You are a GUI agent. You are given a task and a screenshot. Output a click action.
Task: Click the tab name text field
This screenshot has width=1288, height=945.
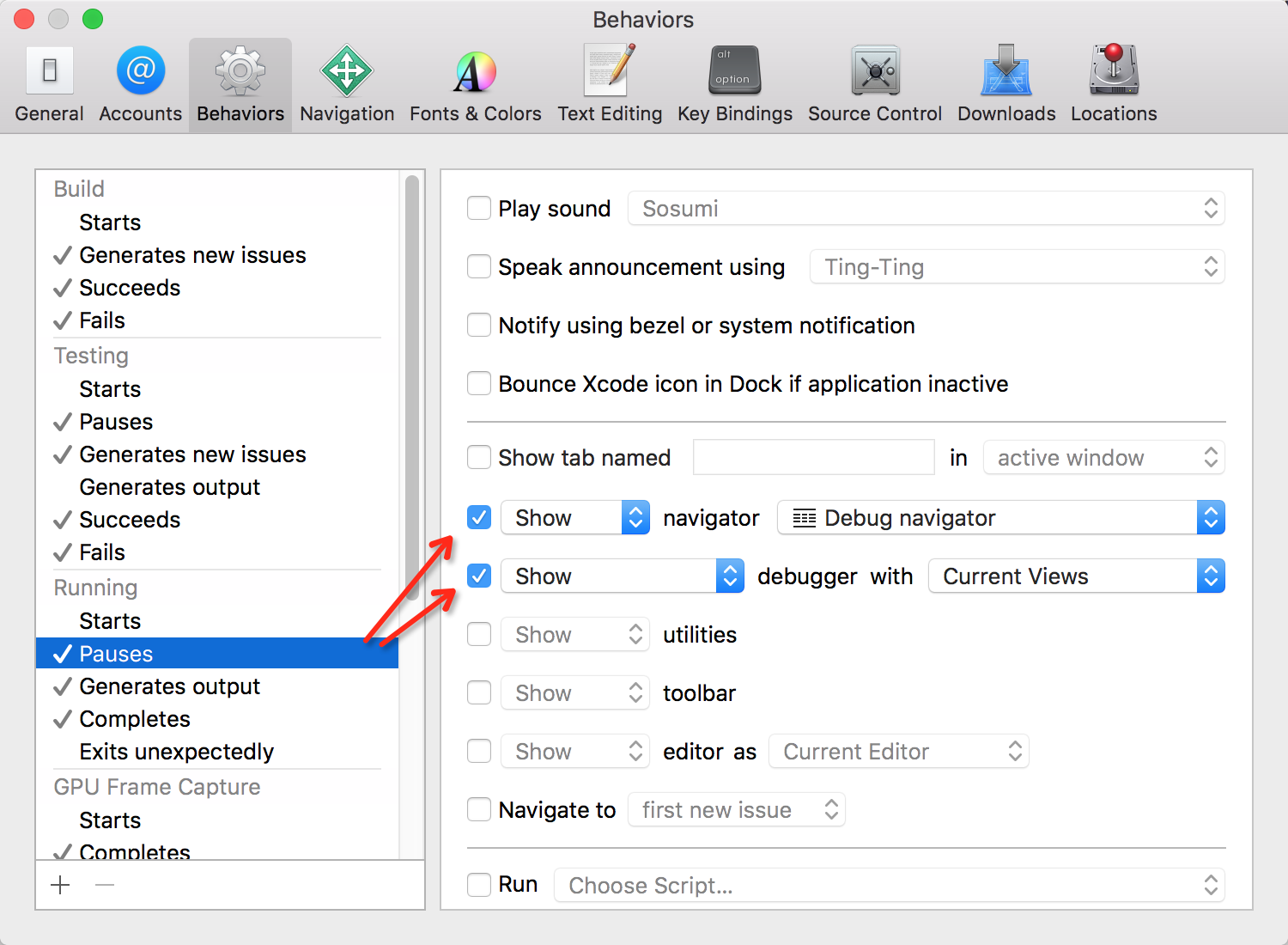point(814,457)
